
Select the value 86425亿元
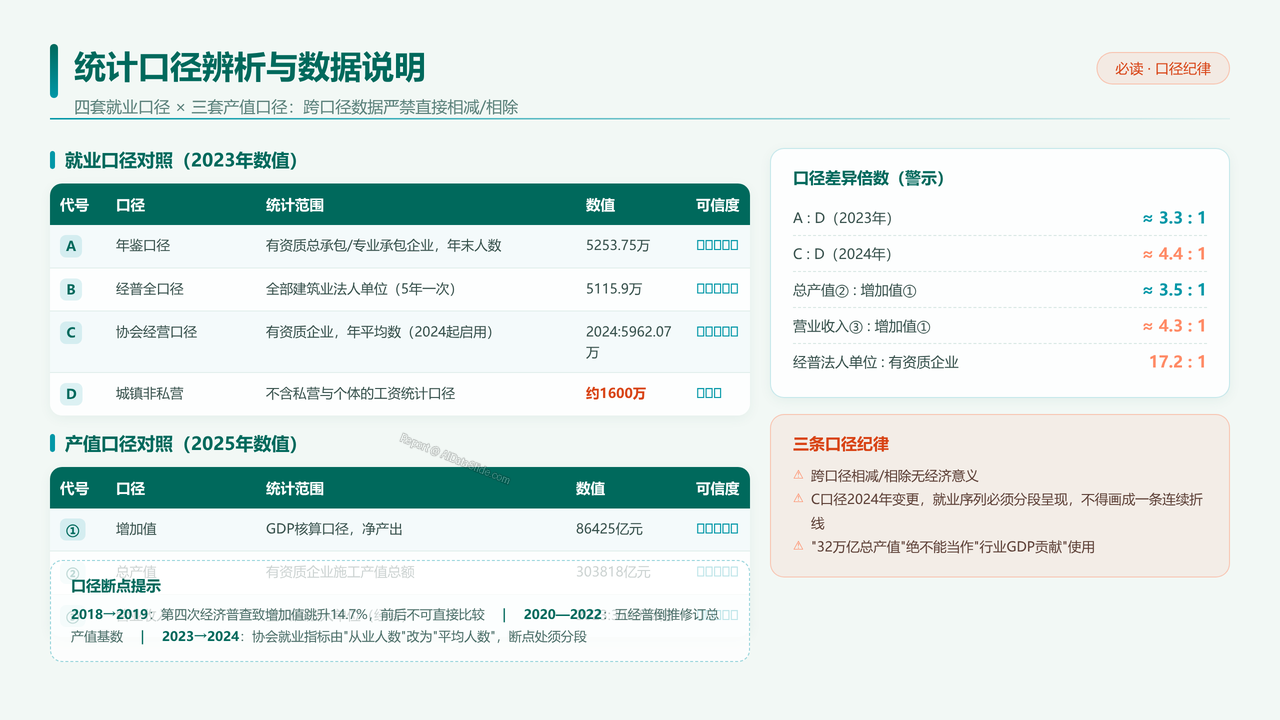pos(609,529)
